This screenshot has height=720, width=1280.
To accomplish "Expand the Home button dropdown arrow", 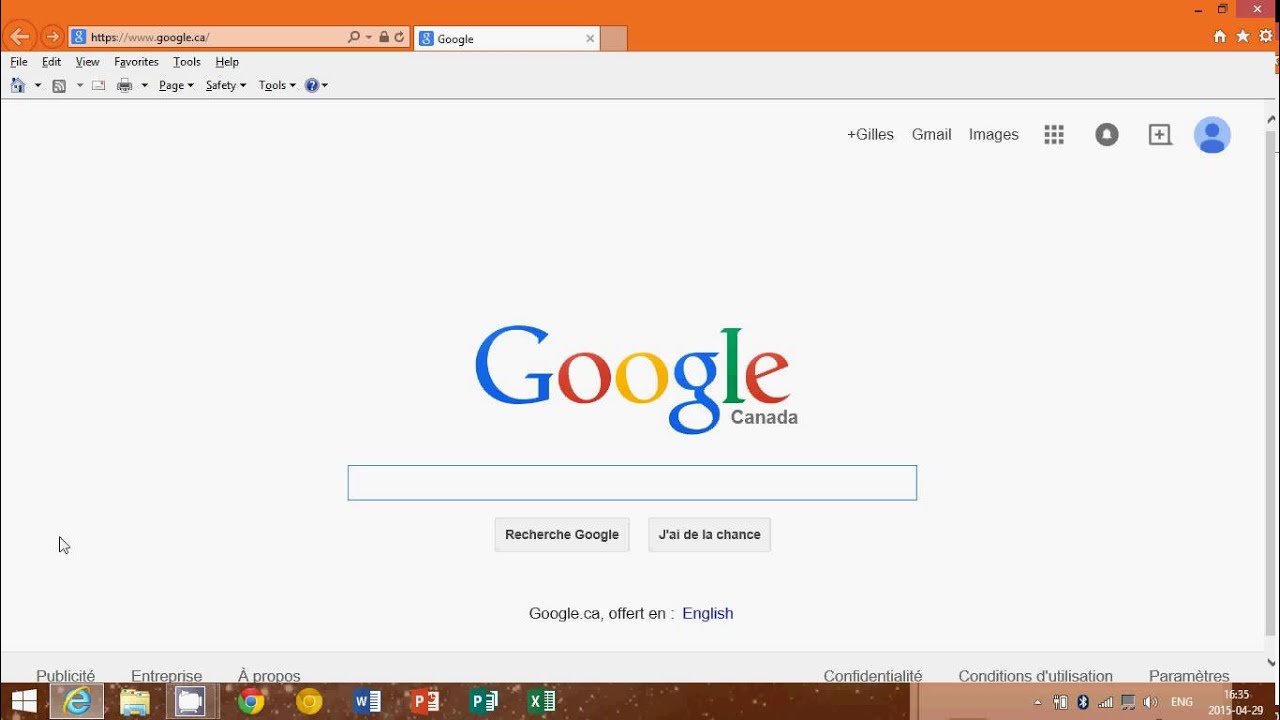I will (38, 85).
